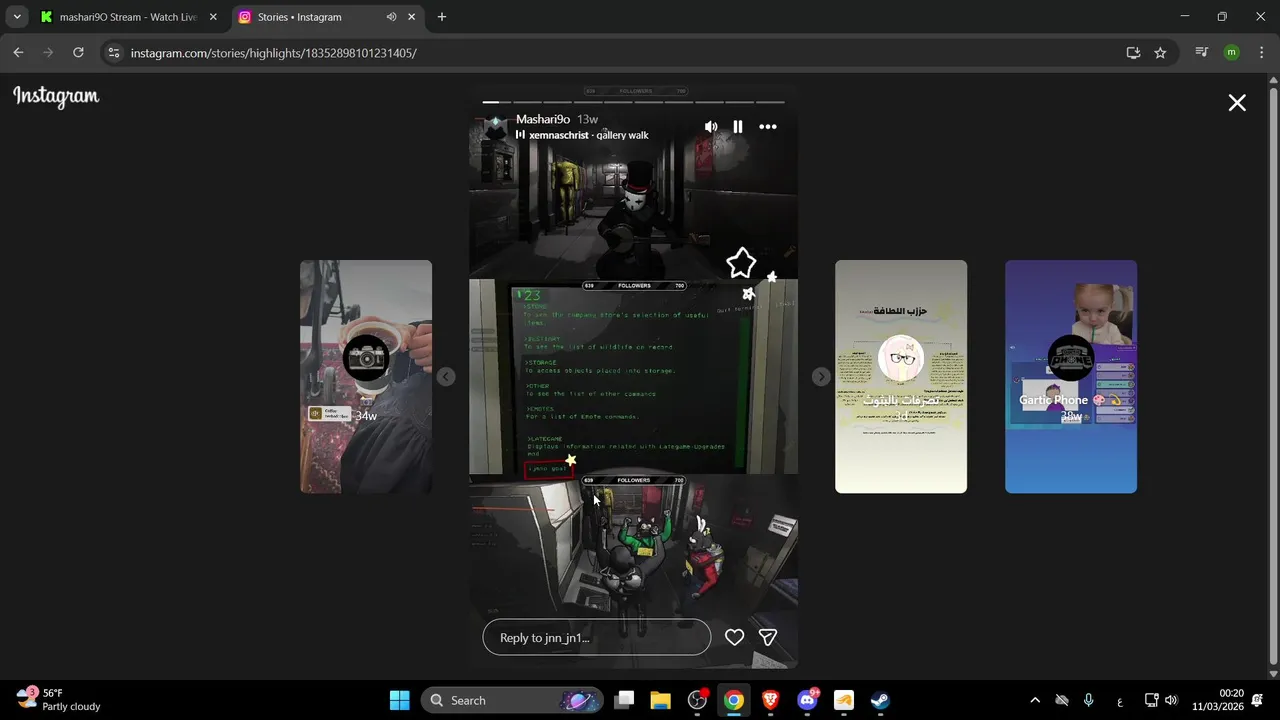Go to next story with right chevron
Image resolution: width=1280 pixels, height=720 pixels.
[x=821, y=377]
